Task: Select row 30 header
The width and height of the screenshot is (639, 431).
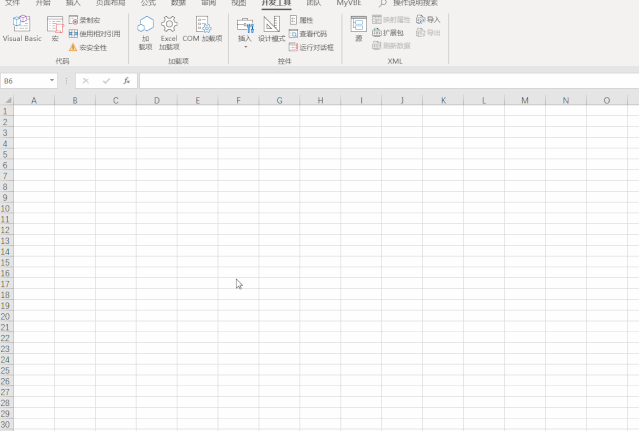Action: point(7,424)
